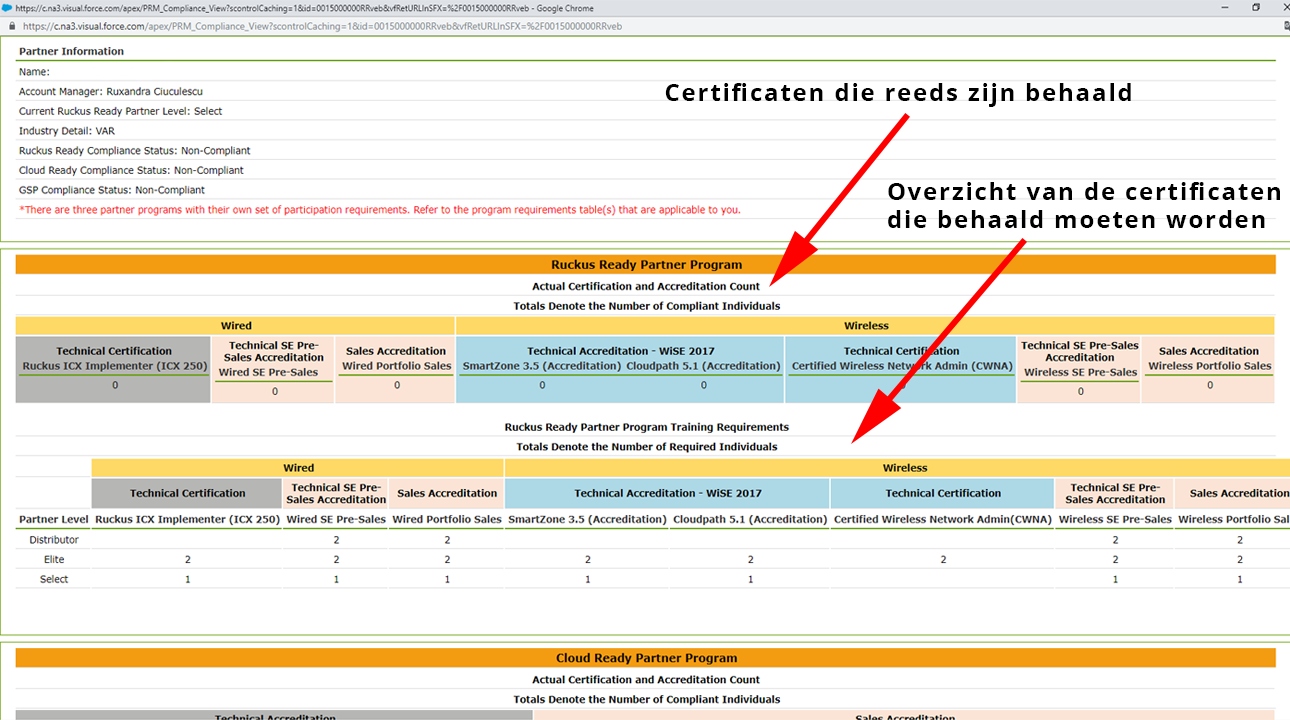This screenshot has width=1290, height=720.
Task: Click Certified Wireless Network Admin(CWNA) requirements column header
Action: (x=943, y=519)
